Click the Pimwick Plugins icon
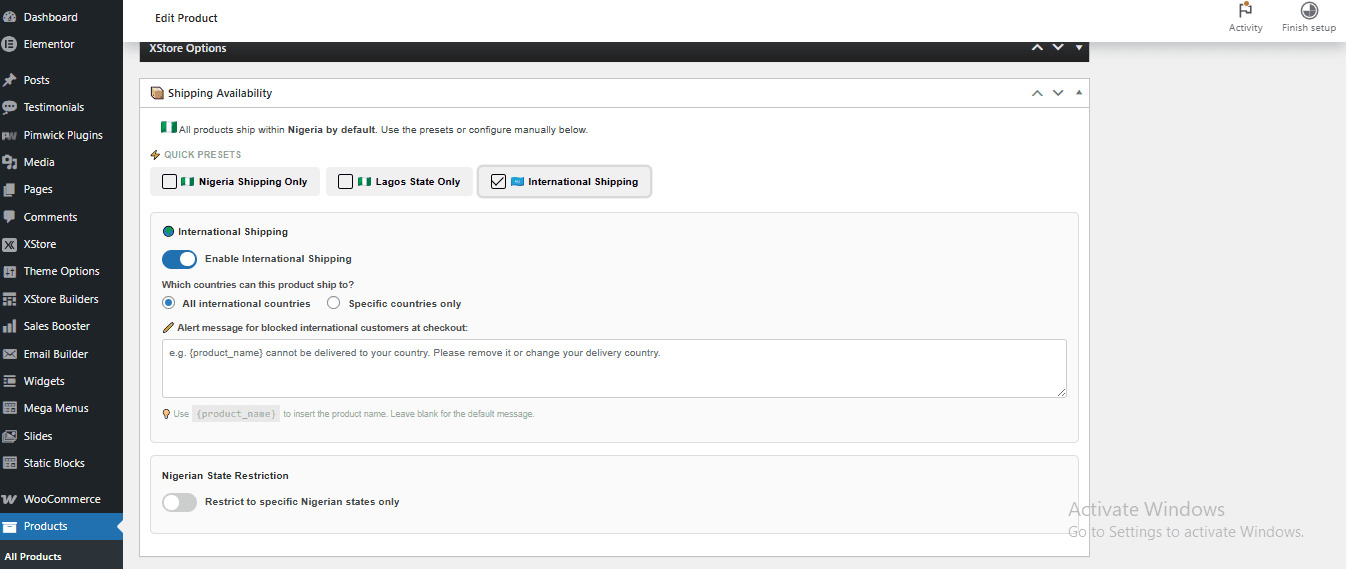The width and height of the screenshot is (1347, 569). coord(10,135)
